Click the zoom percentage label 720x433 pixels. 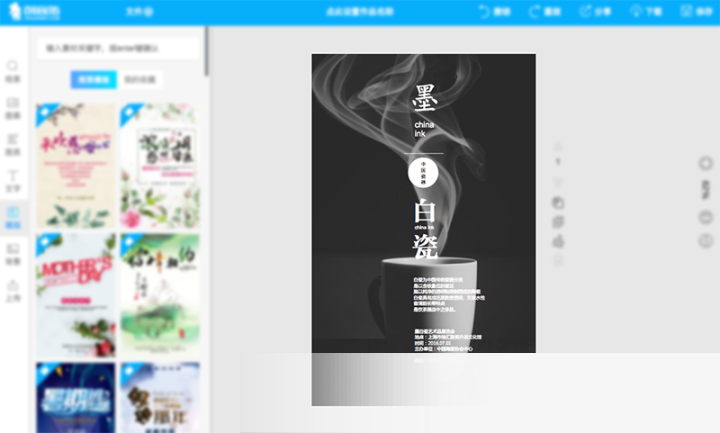[706, 190]
